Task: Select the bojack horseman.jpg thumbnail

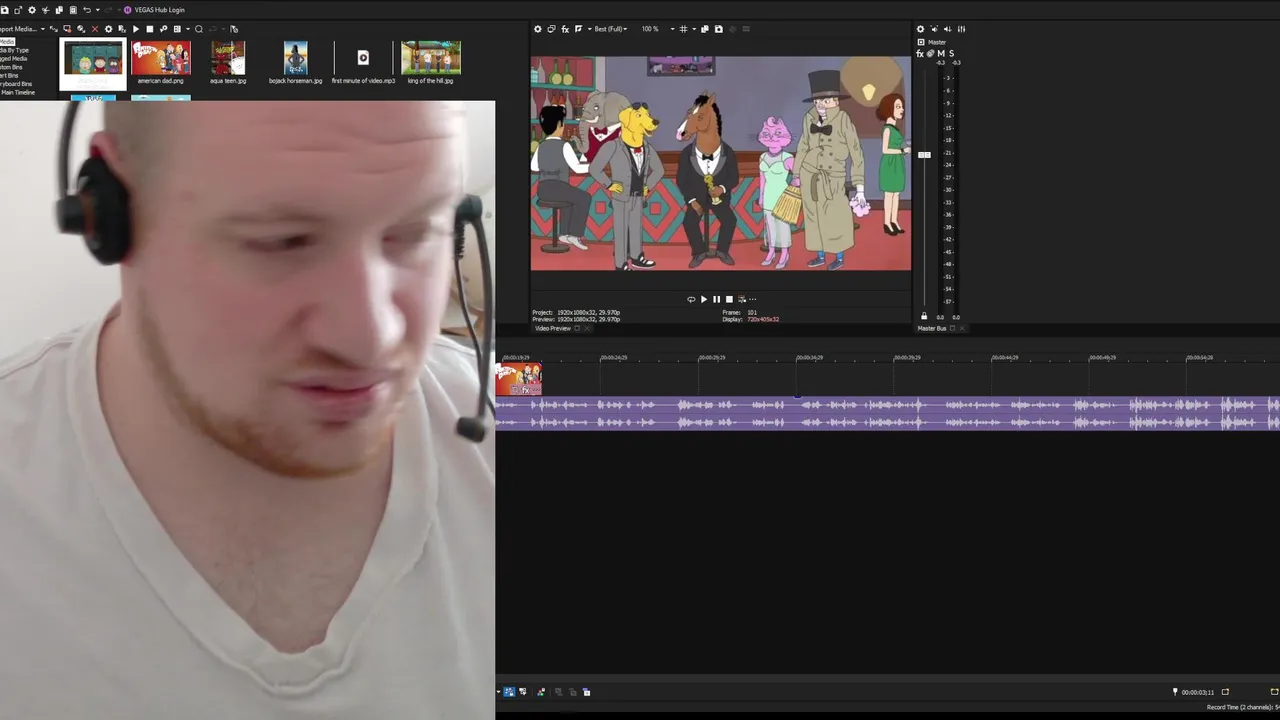Action: coord(295,58)
